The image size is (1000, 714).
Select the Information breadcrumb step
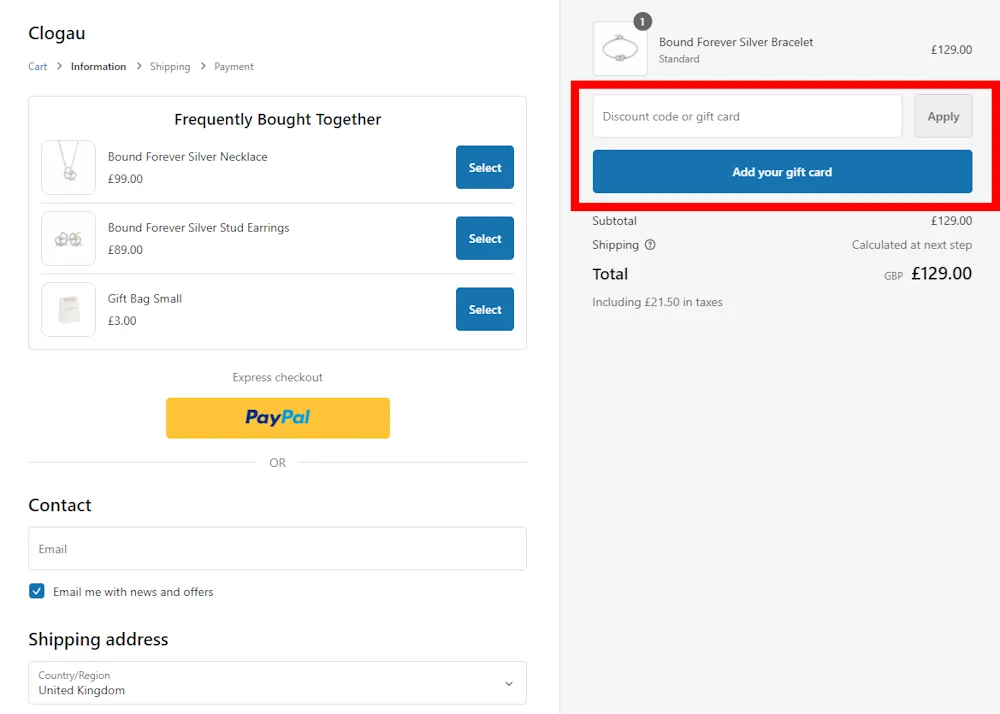98,67
